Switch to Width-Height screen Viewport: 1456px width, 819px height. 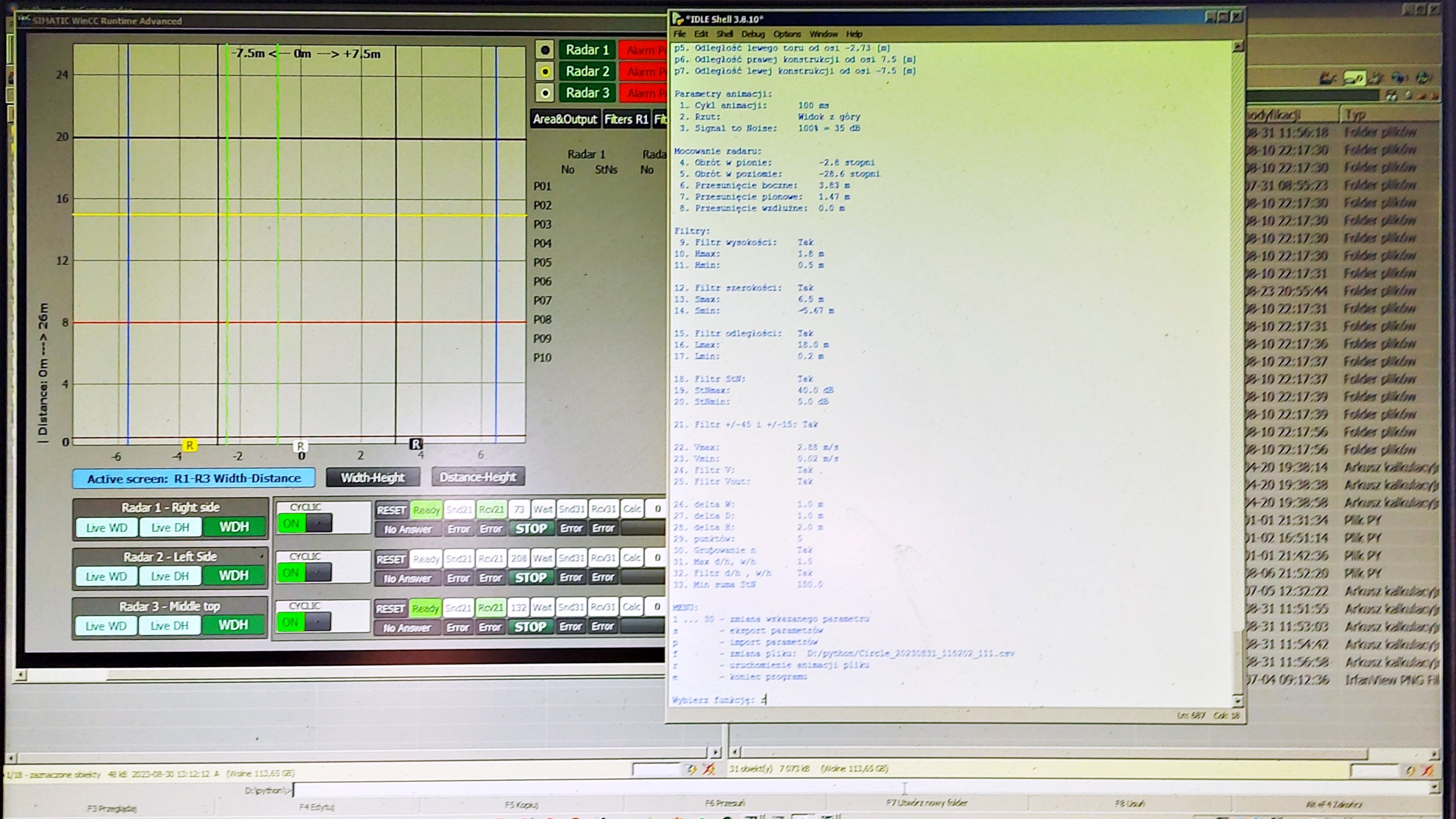click(x=373, y=477)
